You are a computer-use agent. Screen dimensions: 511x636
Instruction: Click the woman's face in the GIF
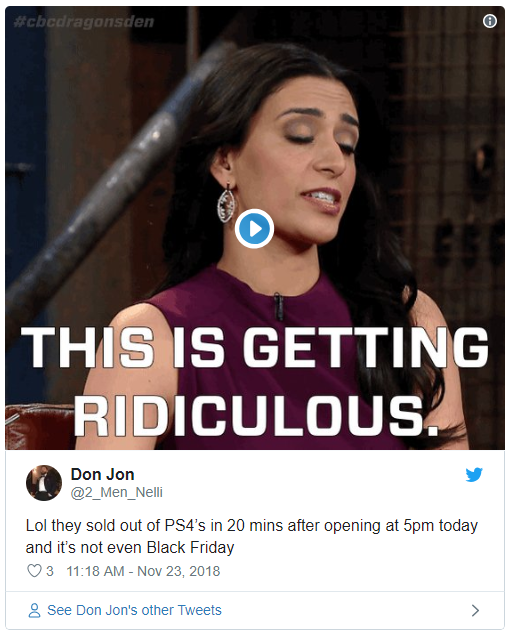tap(298, 156)
